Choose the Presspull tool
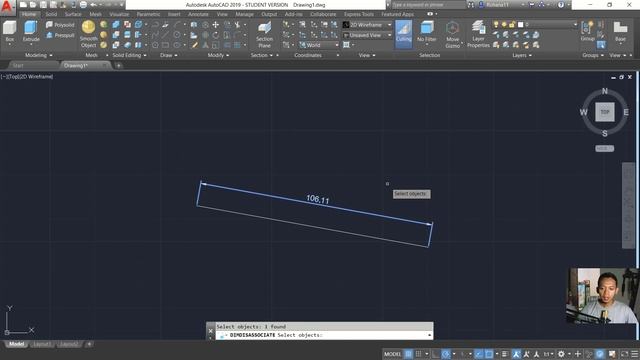Image resolution: width=640 pixels, height=360 pixels. [x=60, y=36]
